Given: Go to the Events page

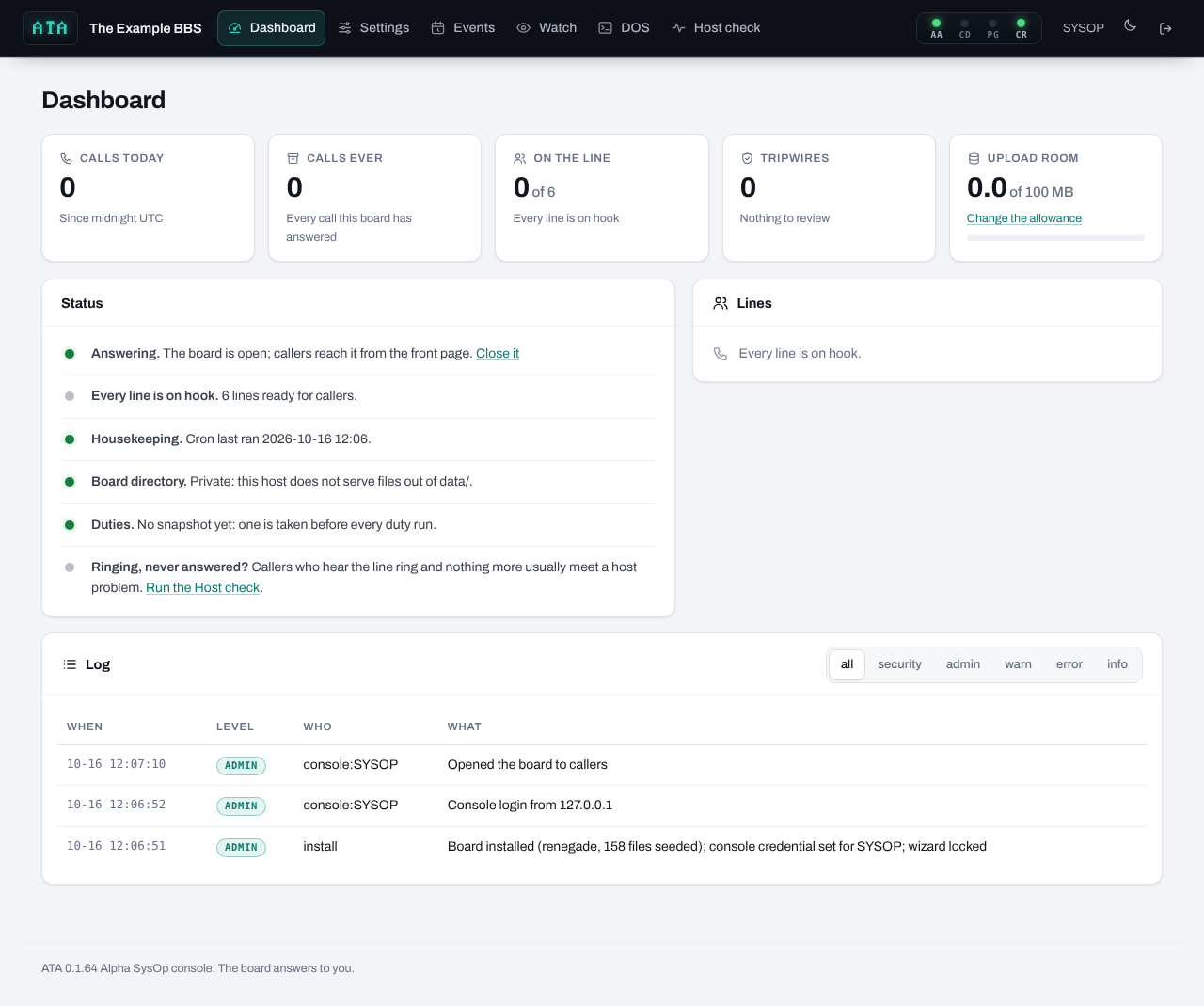Looking at the screenshot, I should pos(463,28).
